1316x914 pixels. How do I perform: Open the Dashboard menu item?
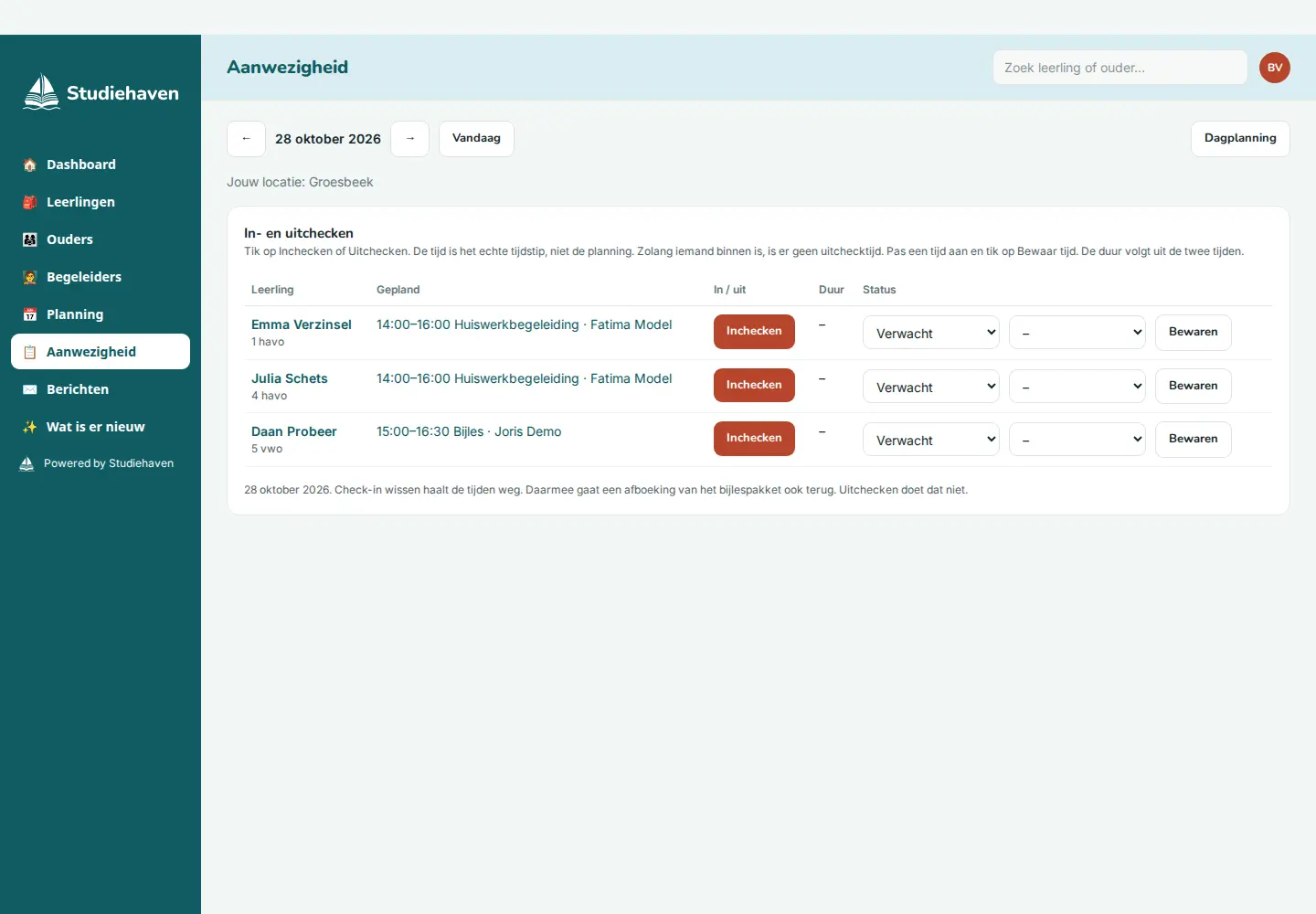click(101, 165)
